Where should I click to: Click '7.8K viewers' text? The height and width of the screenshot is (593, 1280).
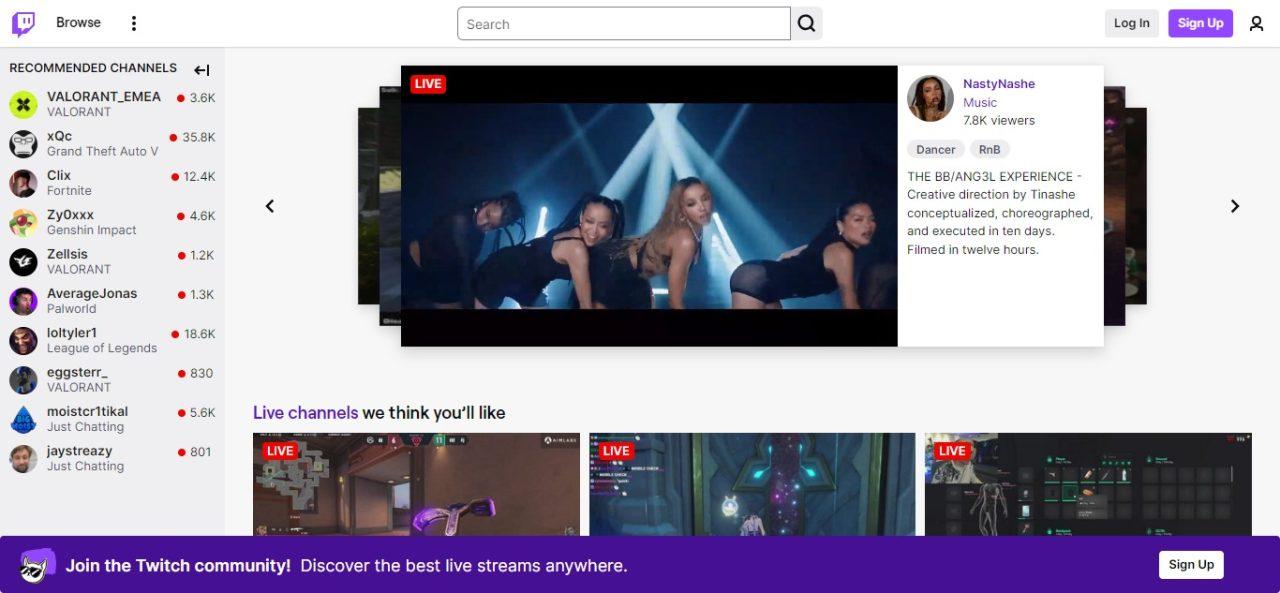[999, 120]
